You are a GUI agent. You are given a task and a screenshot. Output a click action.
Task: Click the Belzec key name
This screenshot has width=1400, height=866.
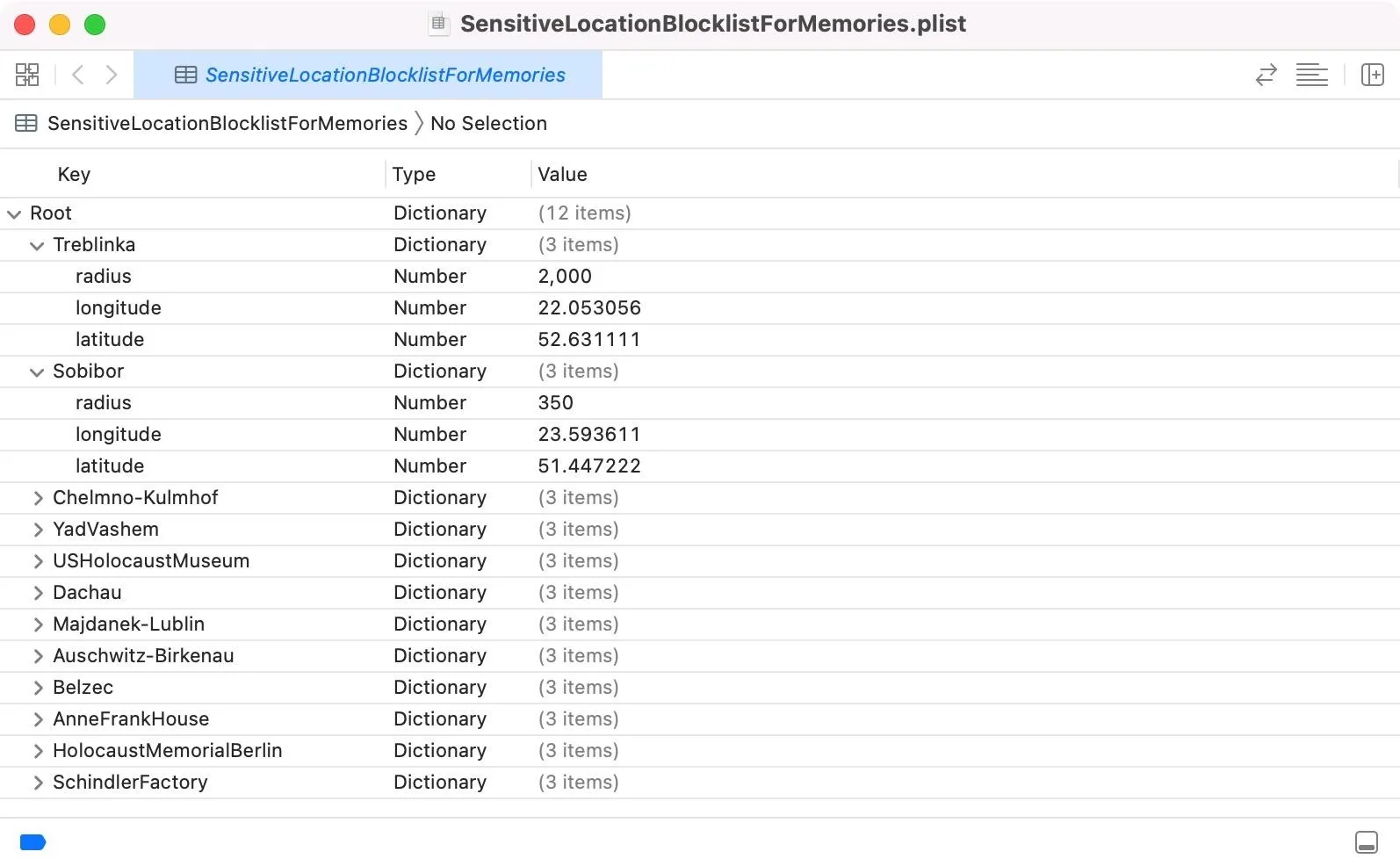pyautogui.click(x=83, y=687)
